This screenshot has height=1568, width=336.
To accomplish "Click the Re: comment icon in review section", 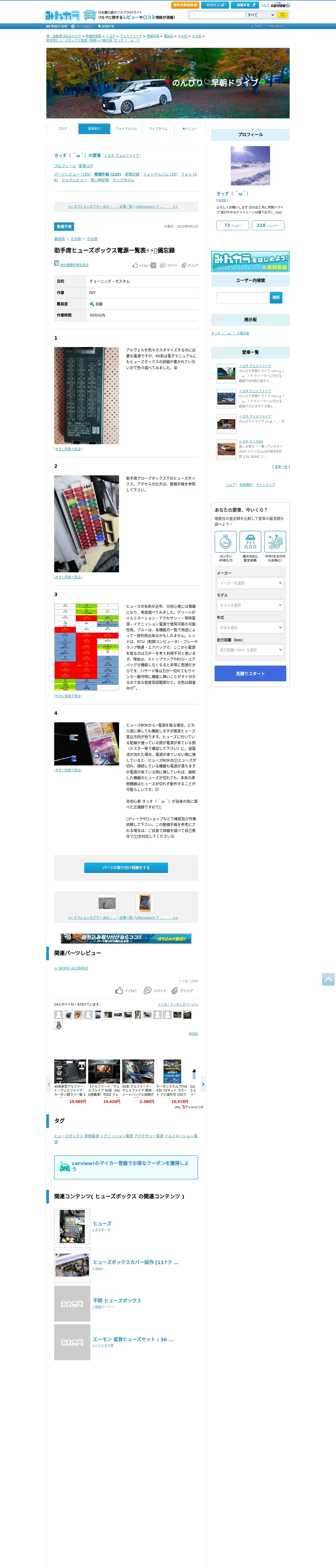I will tap(147, 990).
